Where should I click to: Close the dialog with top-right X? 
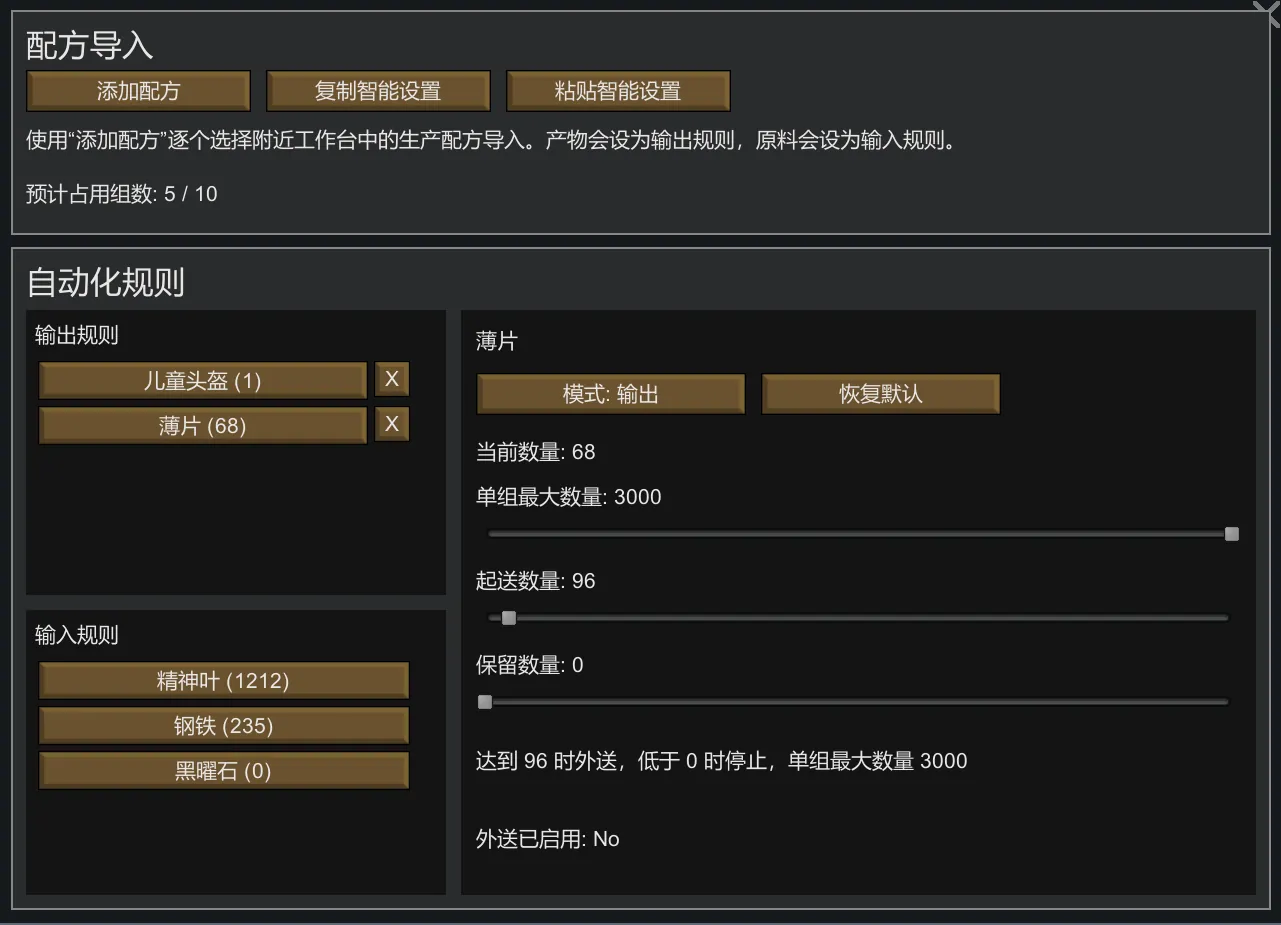[x=1265, y=10]
